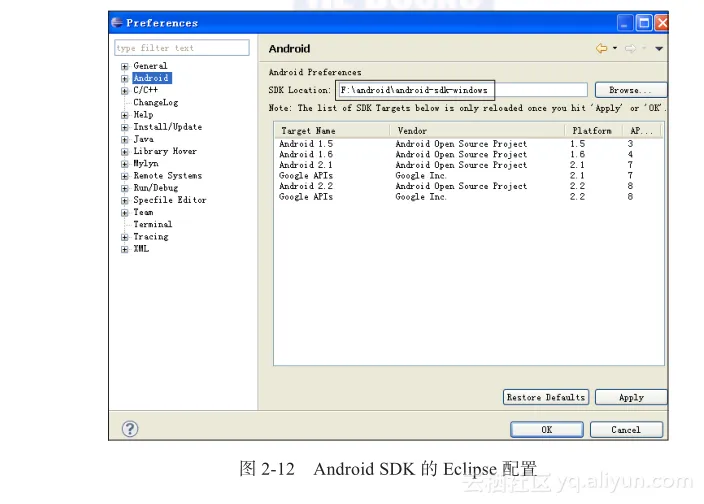Expand the Java preferences node

[x=125, y=139]
